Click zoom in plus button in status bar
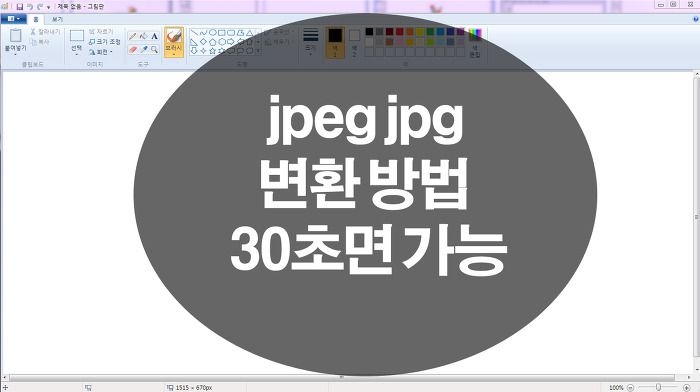The image size is (700, 392). click(x=687, y=388)
